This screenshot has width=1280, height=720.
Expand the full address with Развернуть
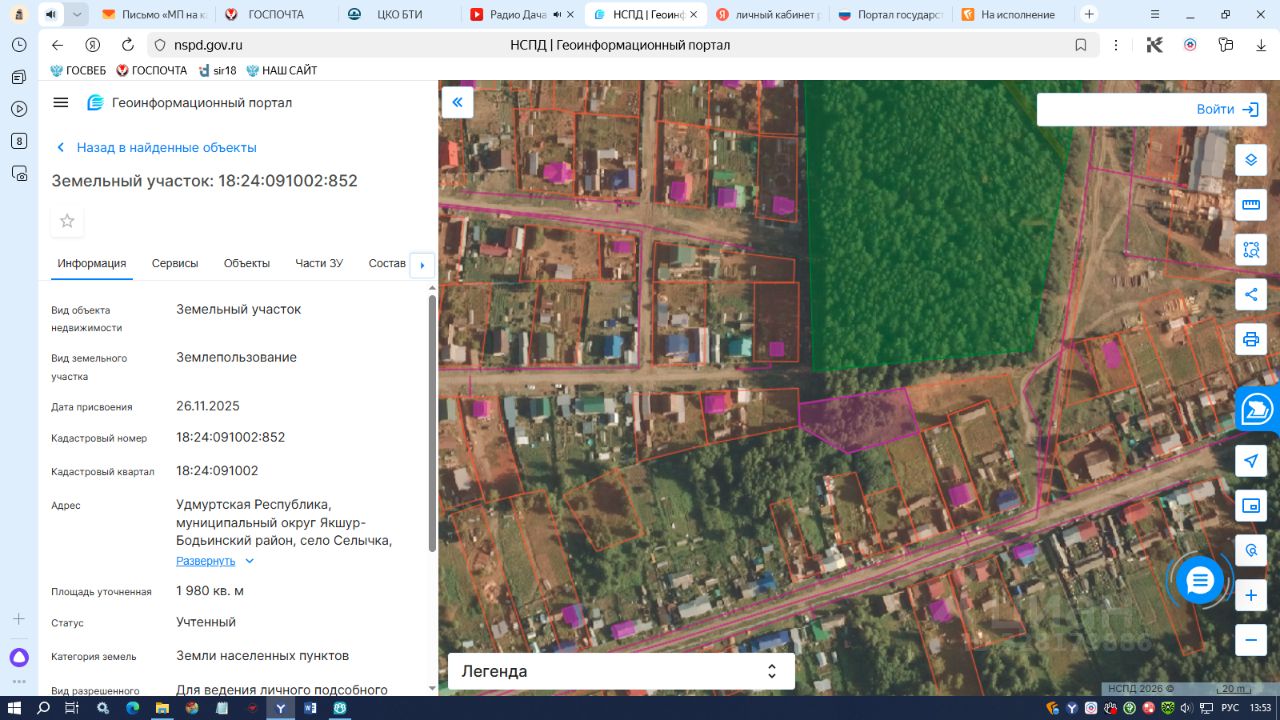(215, 561)
